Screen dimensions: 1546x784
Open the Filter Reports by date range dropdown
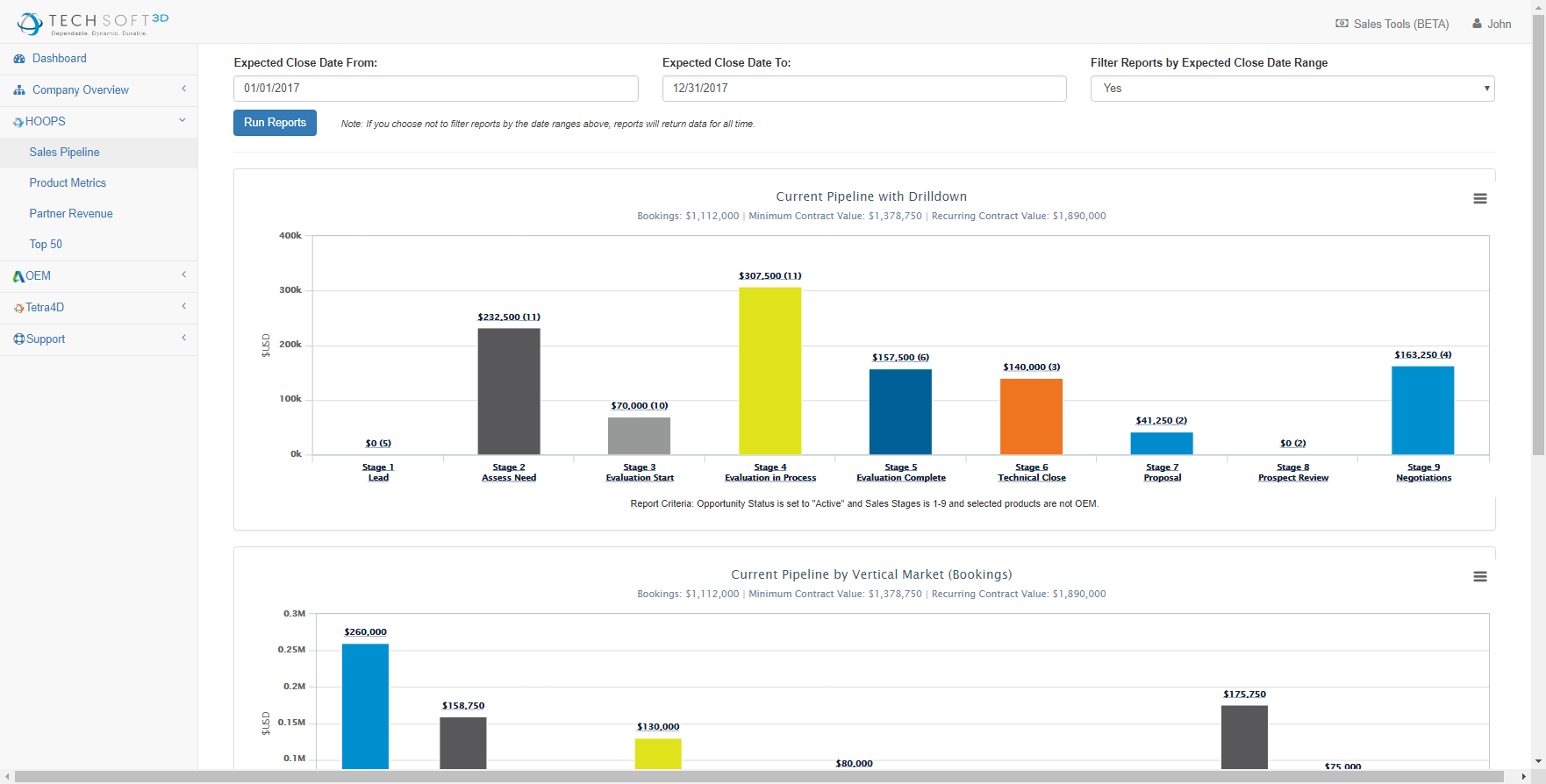[1292, 89]
